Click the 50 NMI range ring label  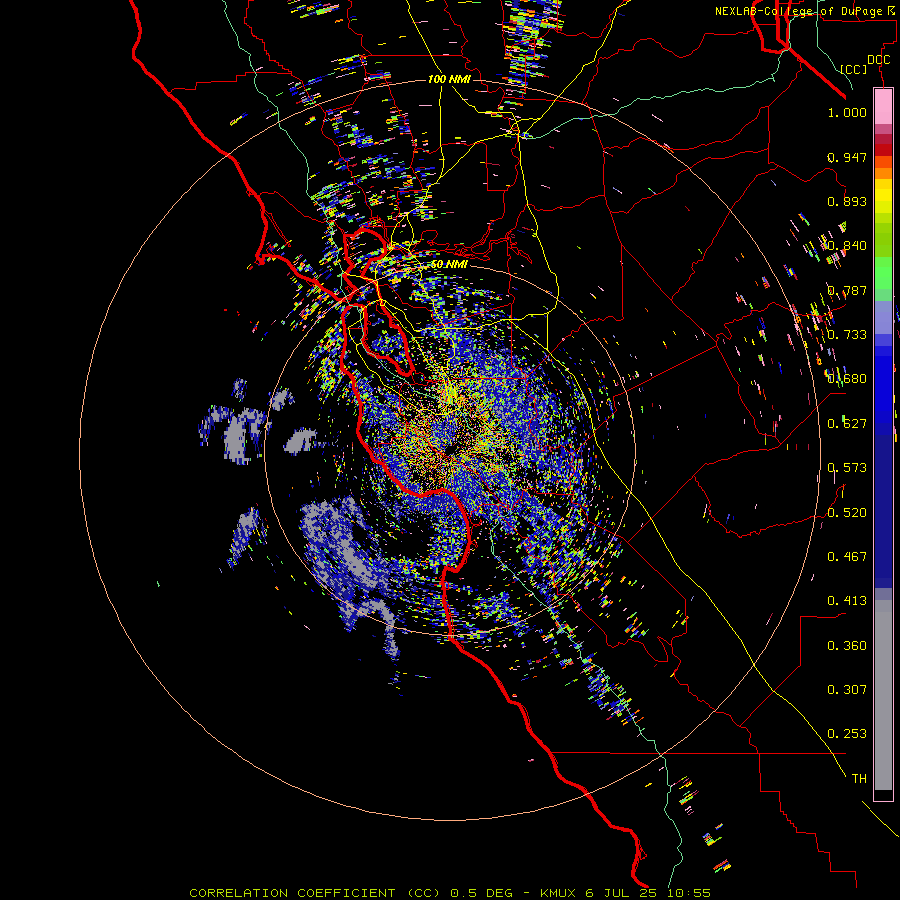click(449, 264)
